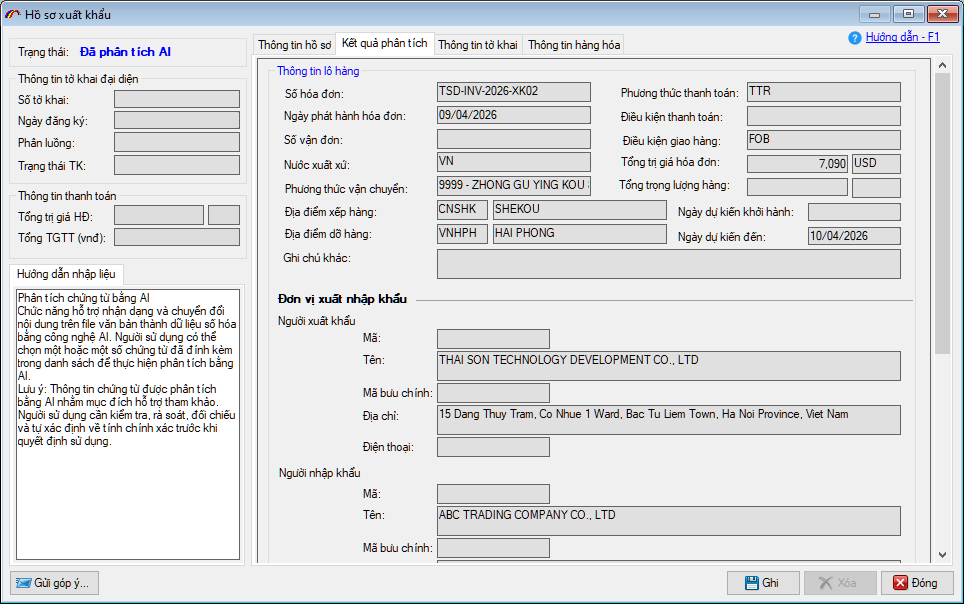Viewport: 964px width, 604px height.
Task: Select the Ngày dự kiến đến date field
Action: click(x=854, y=236)
